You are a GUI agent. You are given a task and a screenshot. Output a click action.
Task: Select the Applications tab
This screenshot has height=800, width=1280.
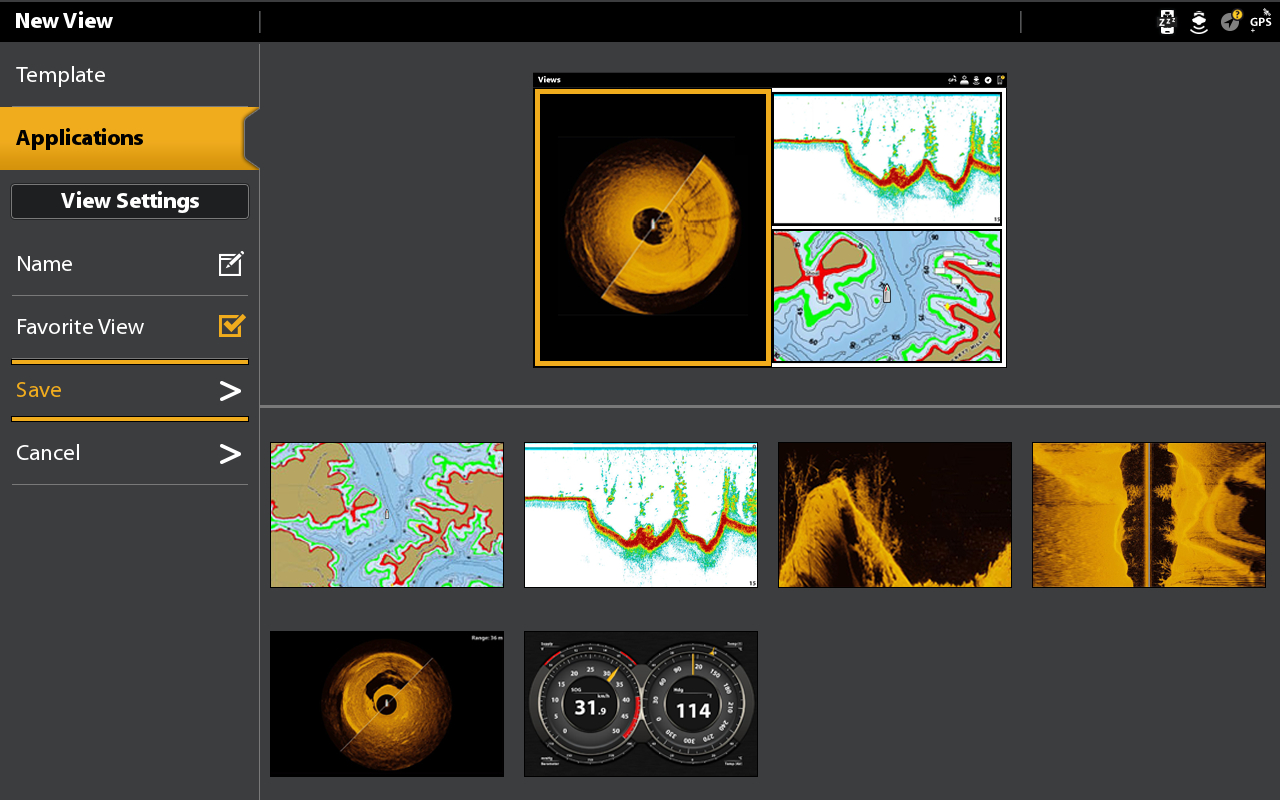[x=129, y=138]
